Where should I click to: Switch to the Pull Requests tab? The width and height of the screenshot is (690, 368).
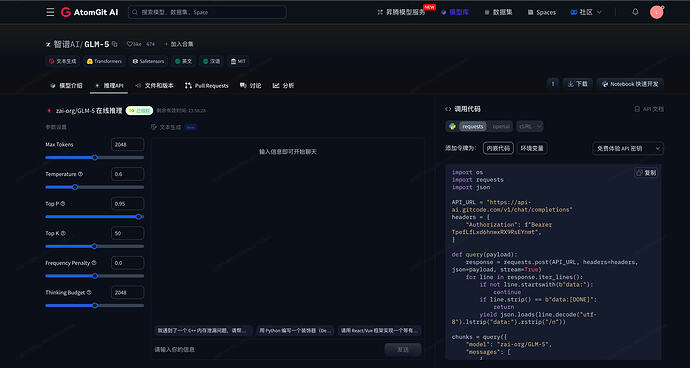tap(206, 85)
